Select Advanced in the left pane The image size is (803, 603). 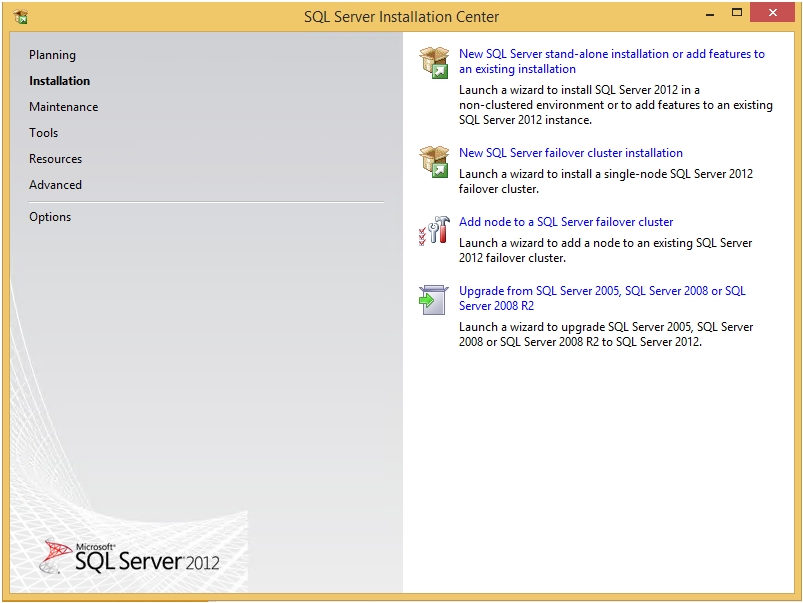click(55, 184)
